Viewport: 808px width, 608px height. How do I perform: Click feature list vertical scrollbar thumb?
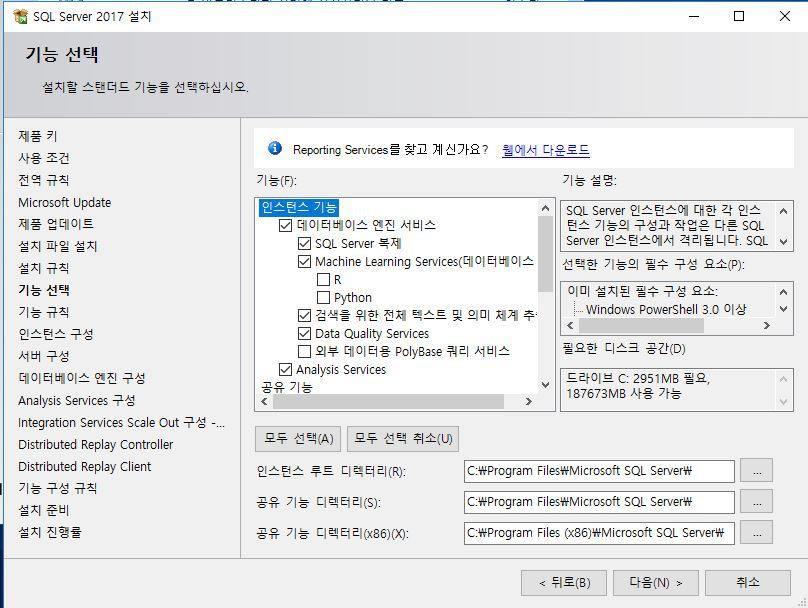coord(545,254)
